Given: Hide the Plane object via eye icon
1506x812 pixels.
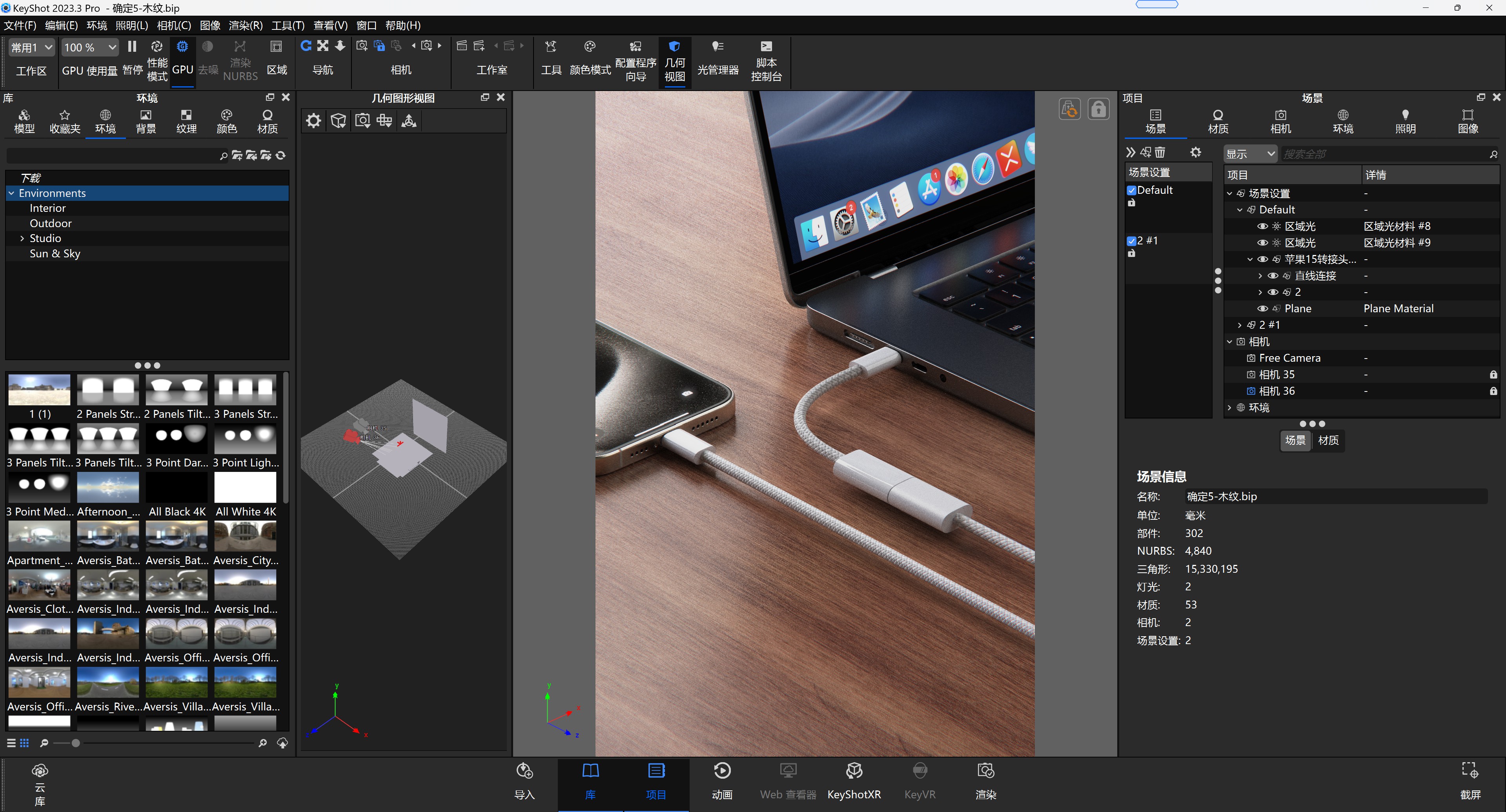Looking at the screenshot, I should [1262, 309].
